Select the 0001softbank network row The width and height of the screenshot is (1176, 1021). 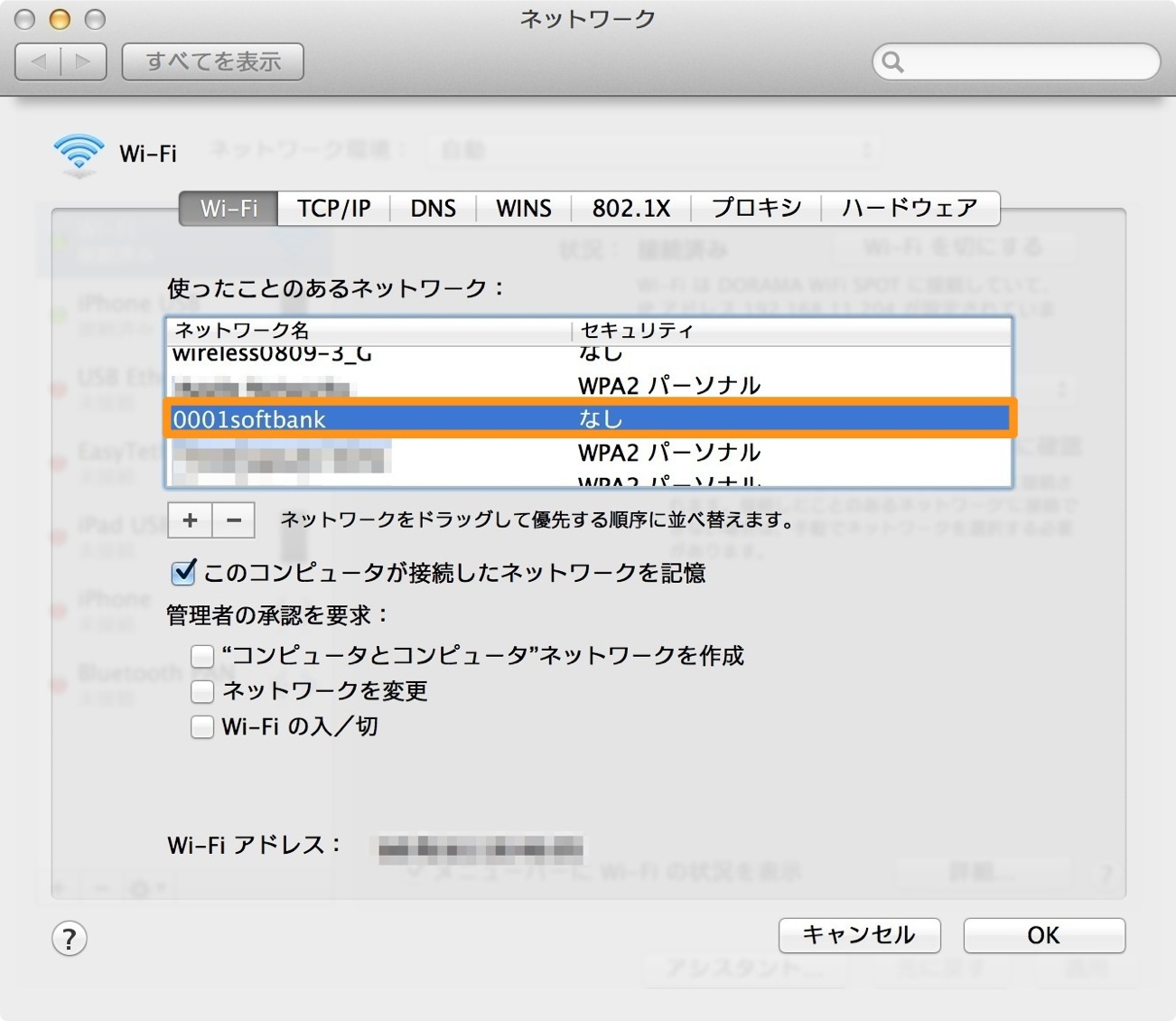[x=590, y=419]
